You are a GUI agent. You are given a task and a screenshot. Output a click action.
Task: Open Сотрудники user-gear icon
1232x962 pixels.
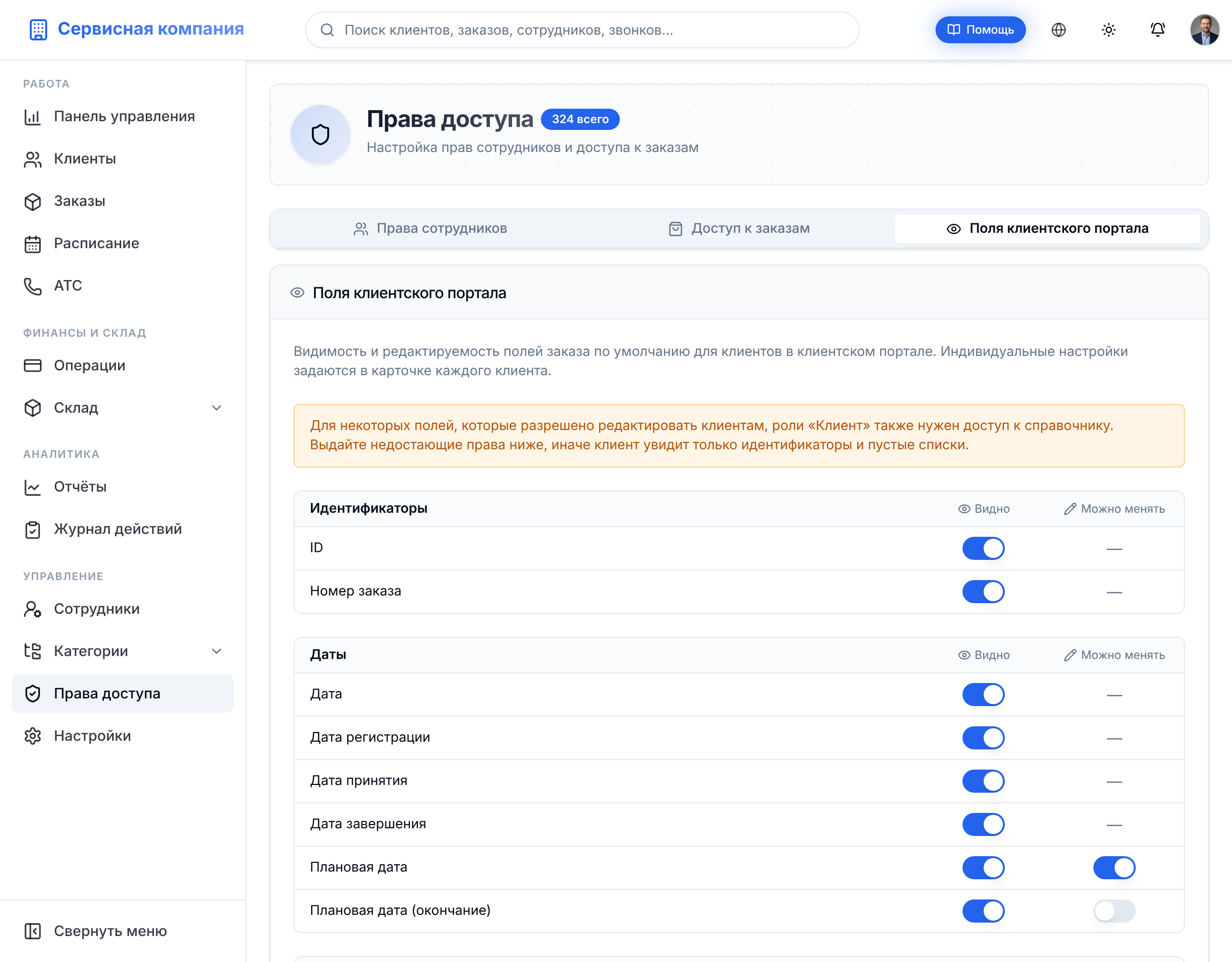(33, 609)
